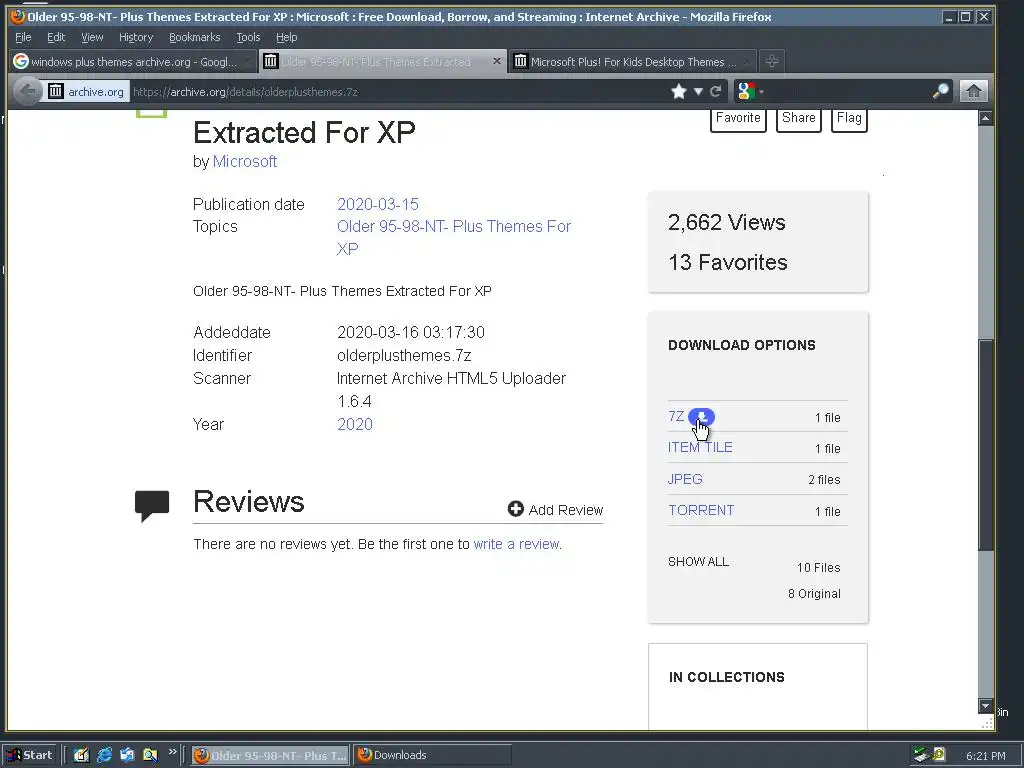Close the Older 95-98-NT Plus Themes tab

496,61
